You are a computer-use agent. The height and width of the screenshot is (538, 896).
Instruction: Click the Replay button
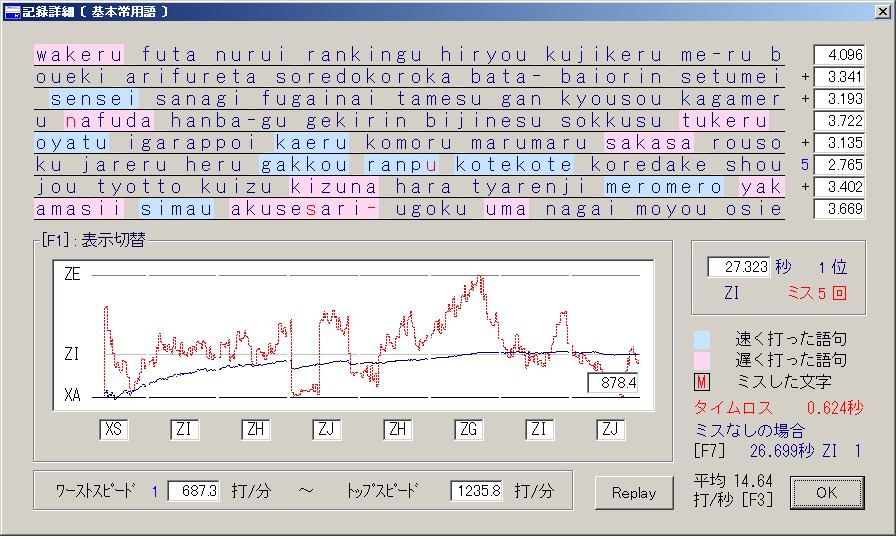pos(634,493)
